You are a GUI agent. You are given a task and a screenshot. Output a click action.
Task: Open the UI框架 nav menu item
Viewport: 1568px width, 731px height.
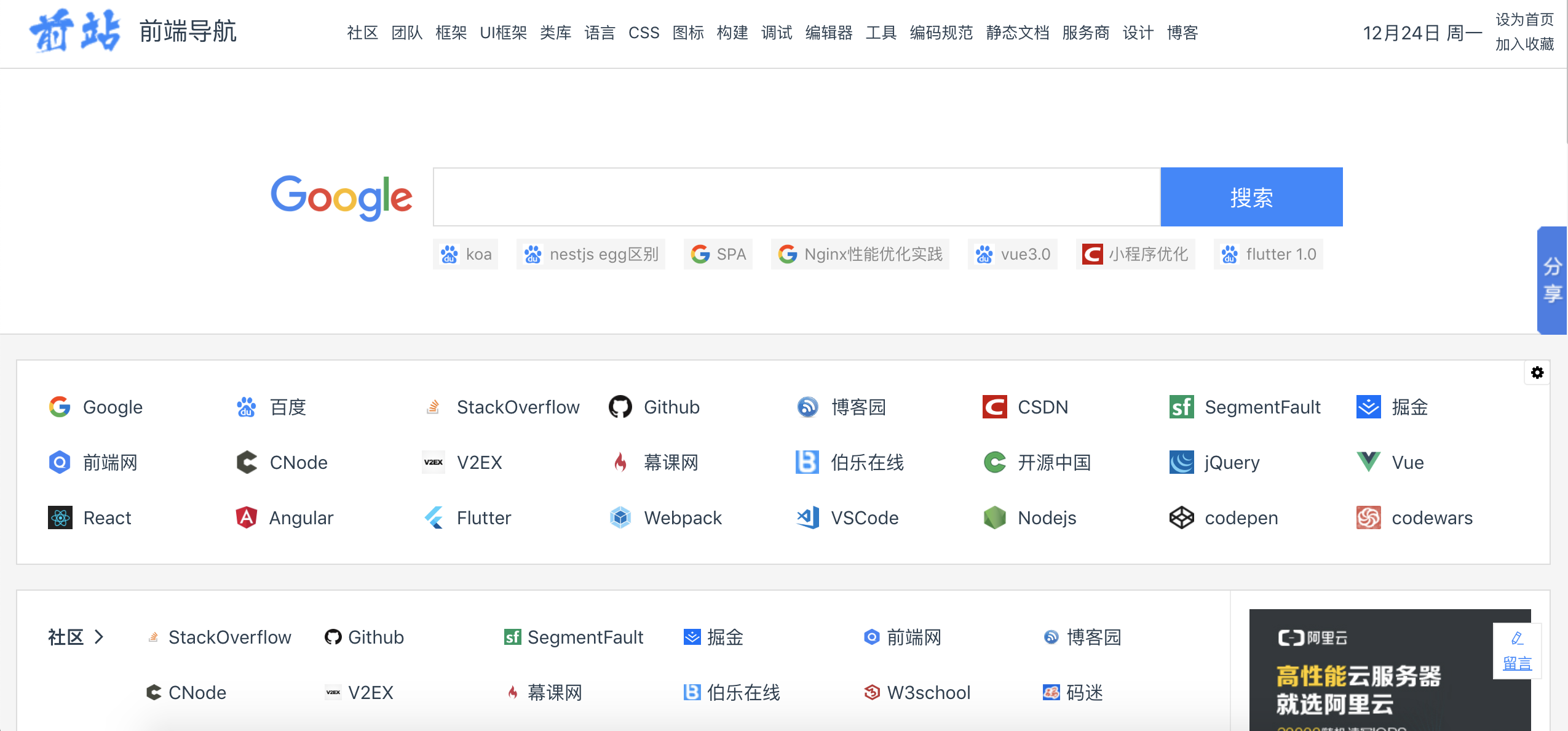[x=503, y=33]
